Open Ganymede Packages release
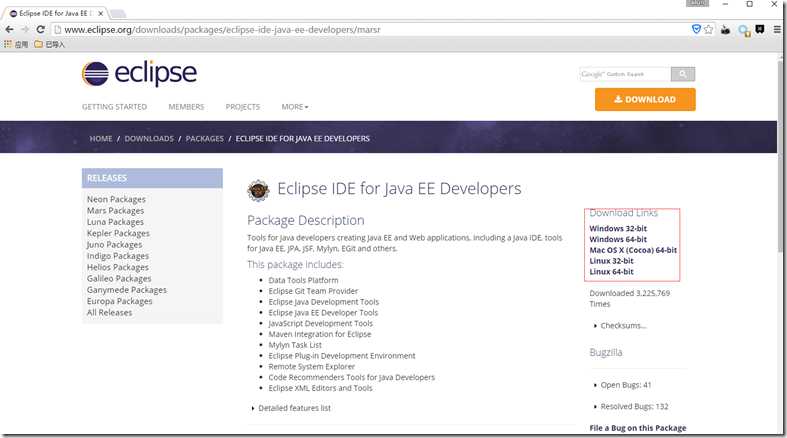The image size is (787, 438). 126,290
